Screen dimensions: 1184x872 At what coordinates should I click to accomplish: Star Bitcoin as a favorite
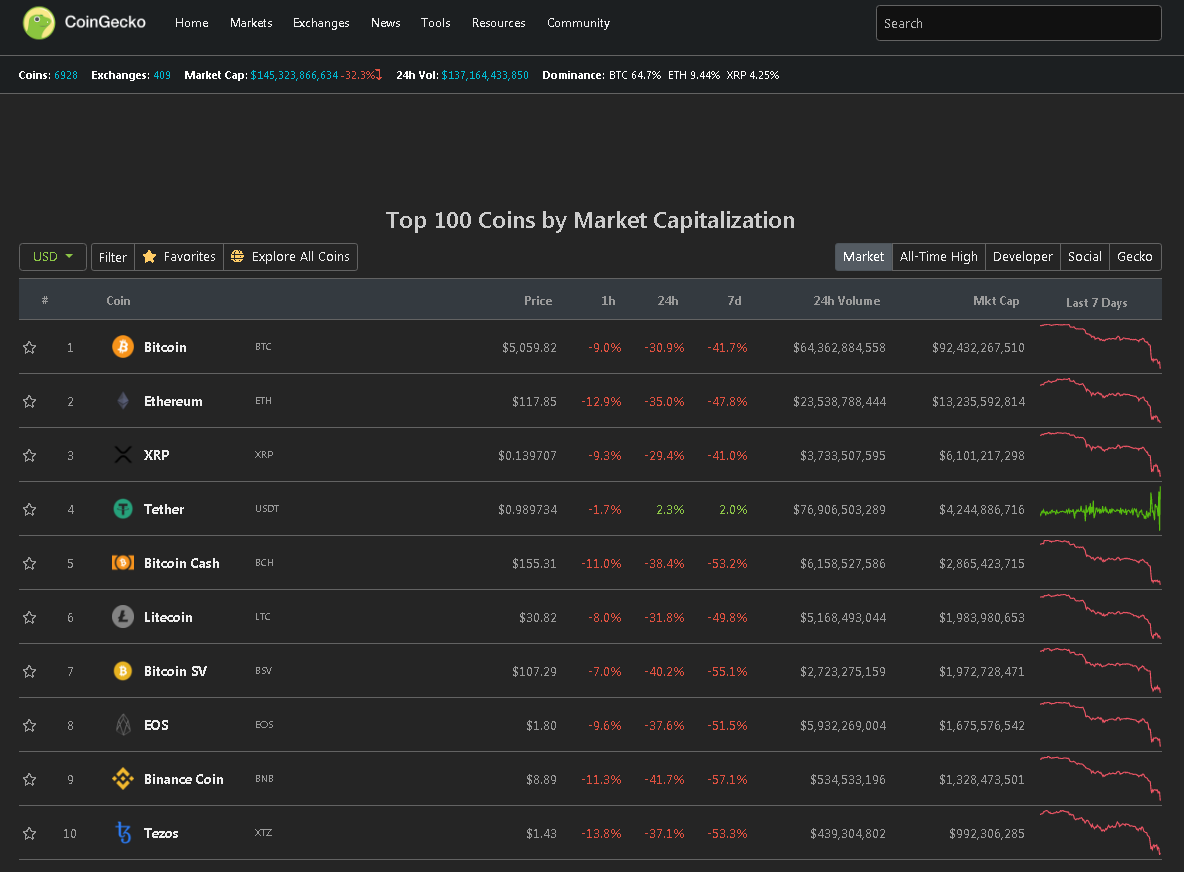pos(30,347)
